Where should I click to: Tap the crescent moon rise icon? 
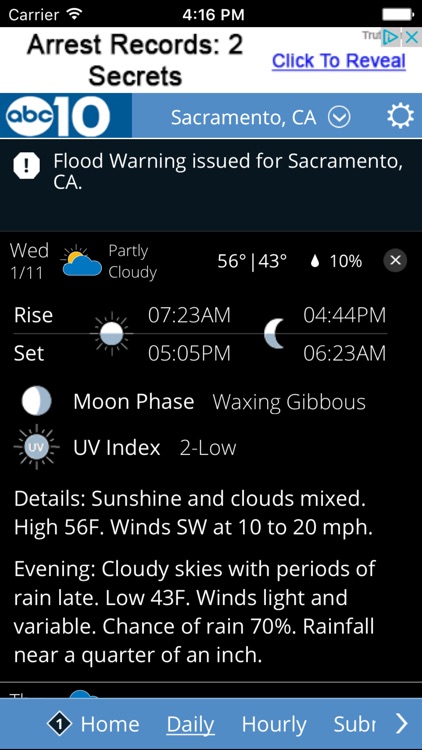(x=275, y=333)
